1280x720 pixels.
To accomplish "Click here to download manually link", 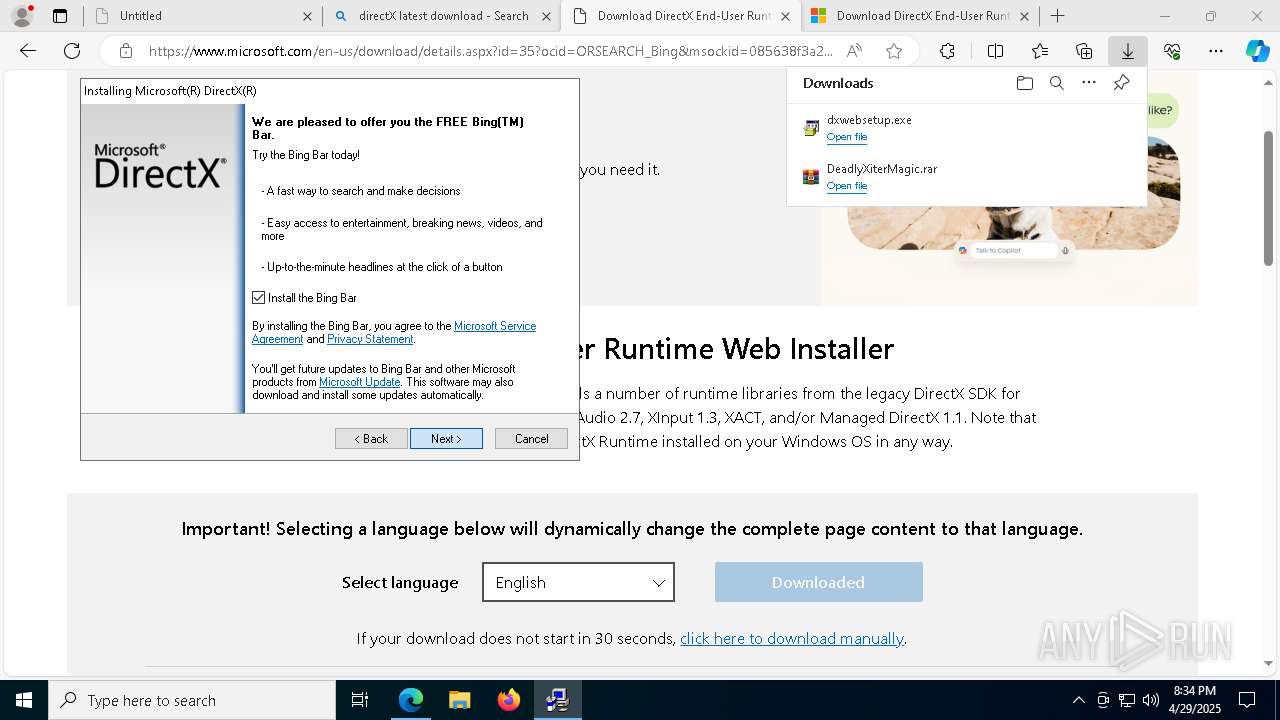I will point(792,638).
